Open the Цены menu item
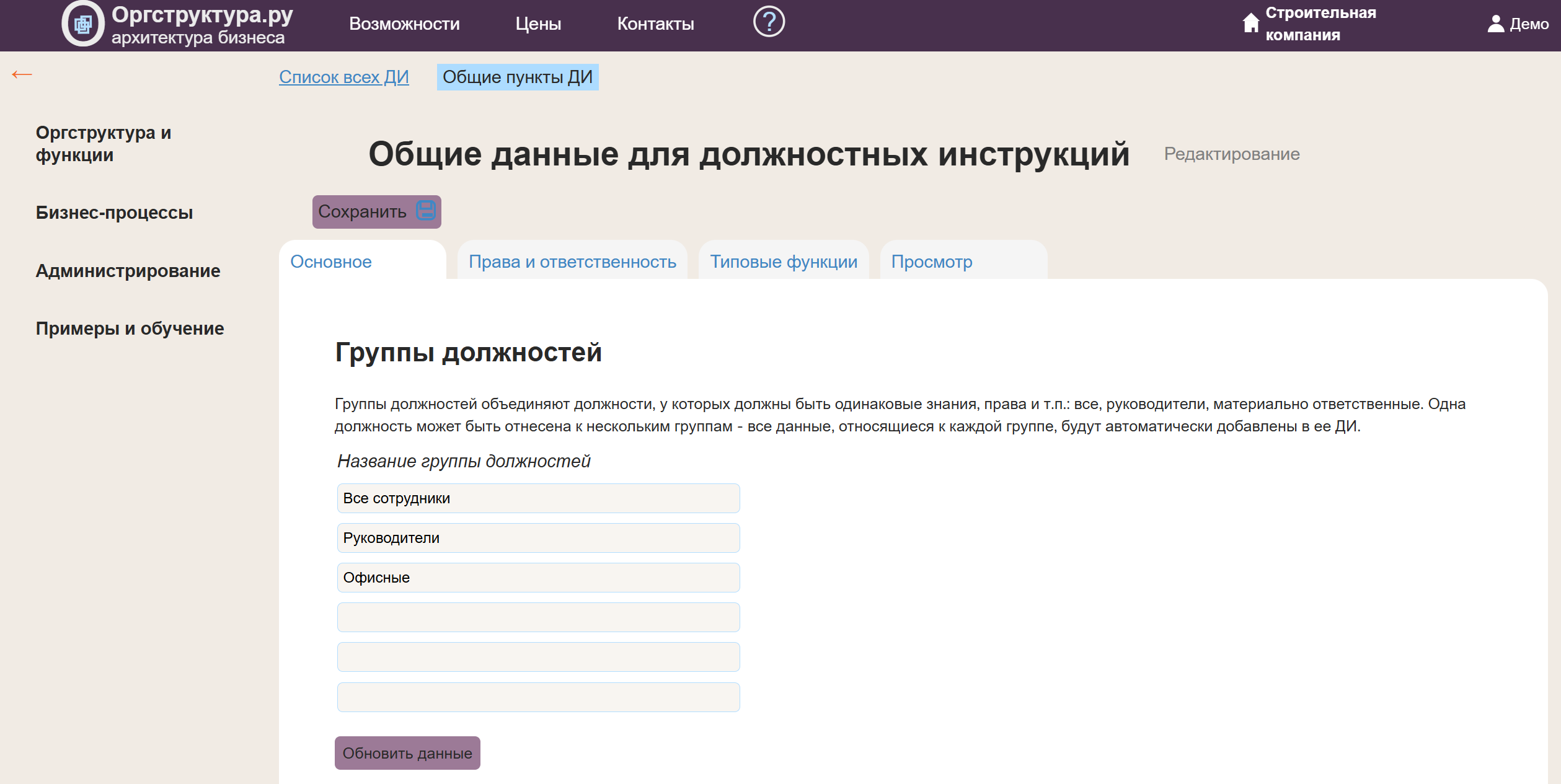 tap(538, 24)
